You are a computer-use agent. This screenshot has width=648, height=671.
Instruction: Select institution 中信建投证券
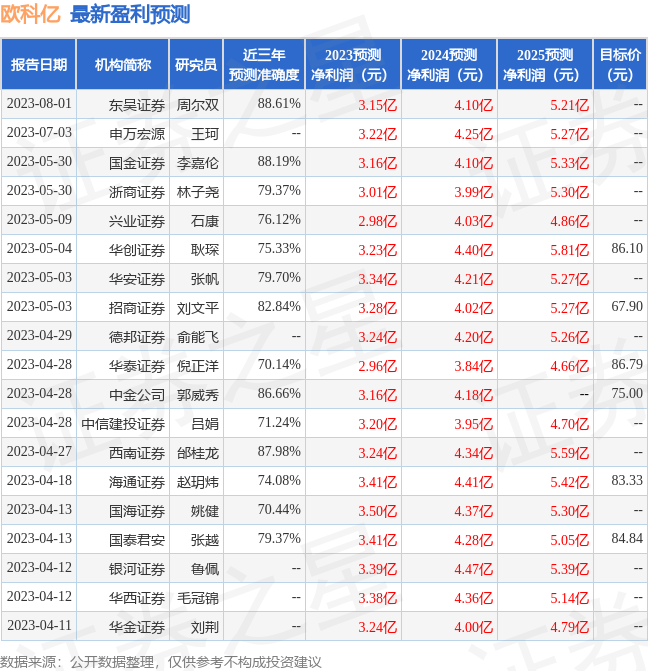123,425
